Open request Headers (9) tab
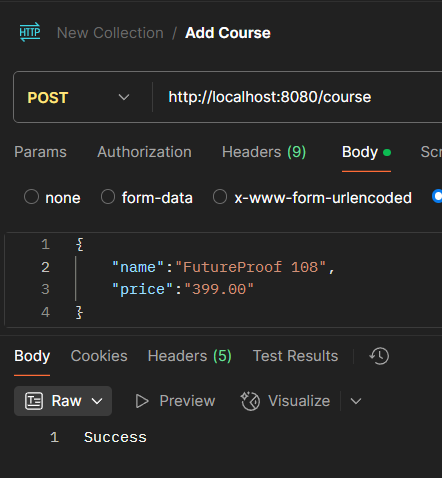Image resolution: width=442 pixels, height=478 pixels. pos(264,152)
